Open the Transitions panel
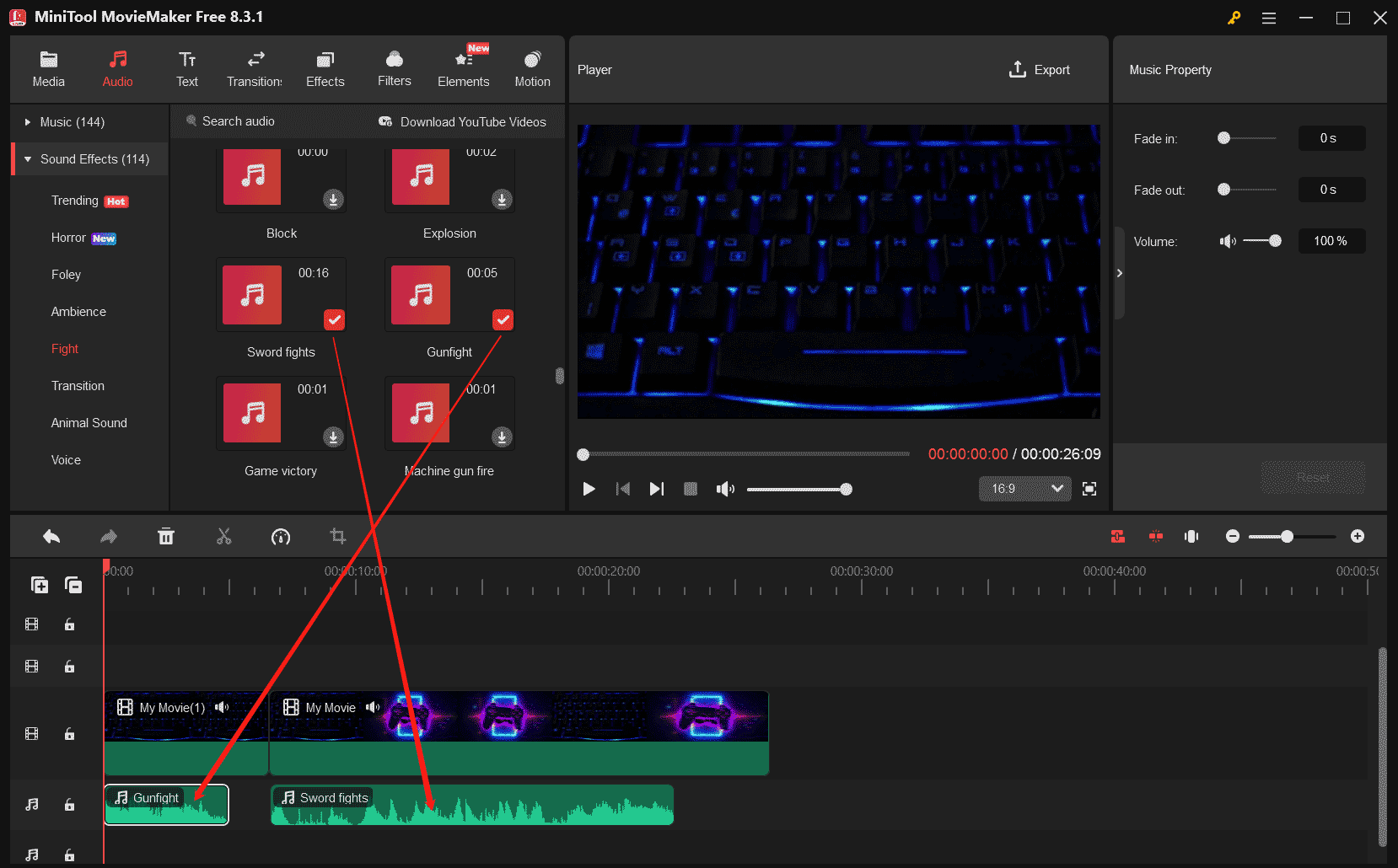 pyautogui.click(x=254, y=67)
